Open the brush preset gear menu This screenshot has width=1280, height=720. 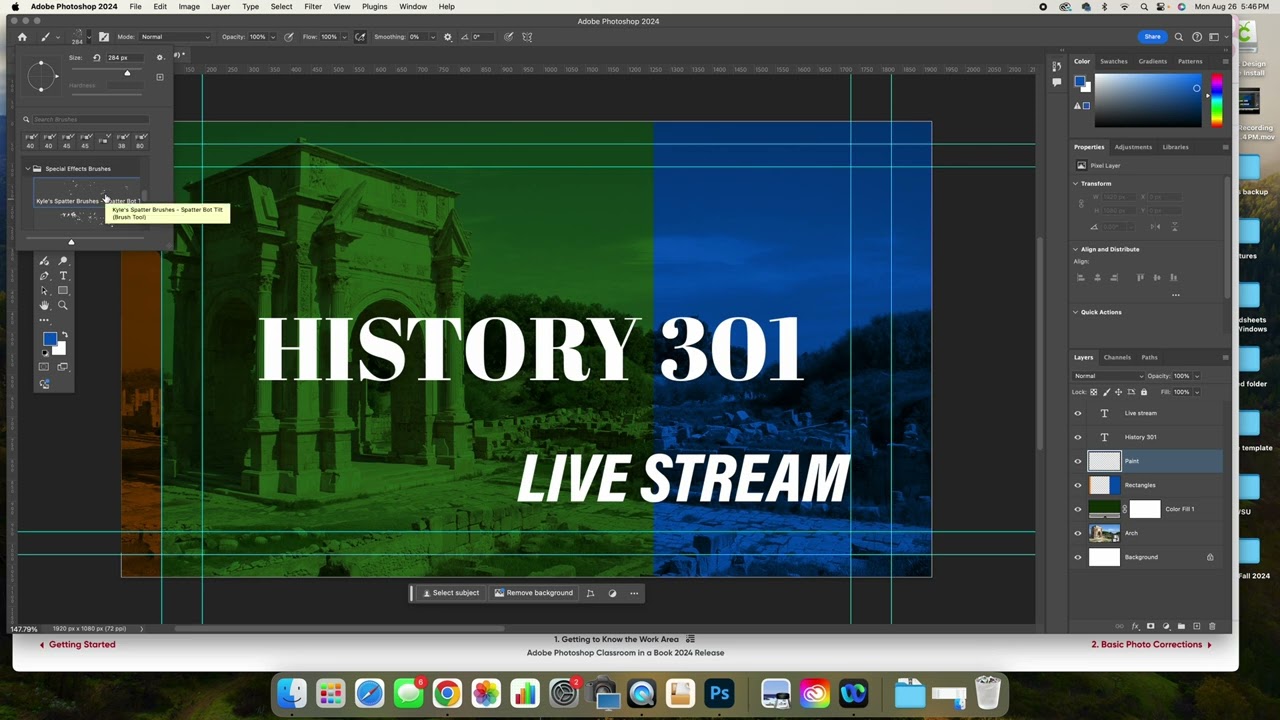[159, 58]
